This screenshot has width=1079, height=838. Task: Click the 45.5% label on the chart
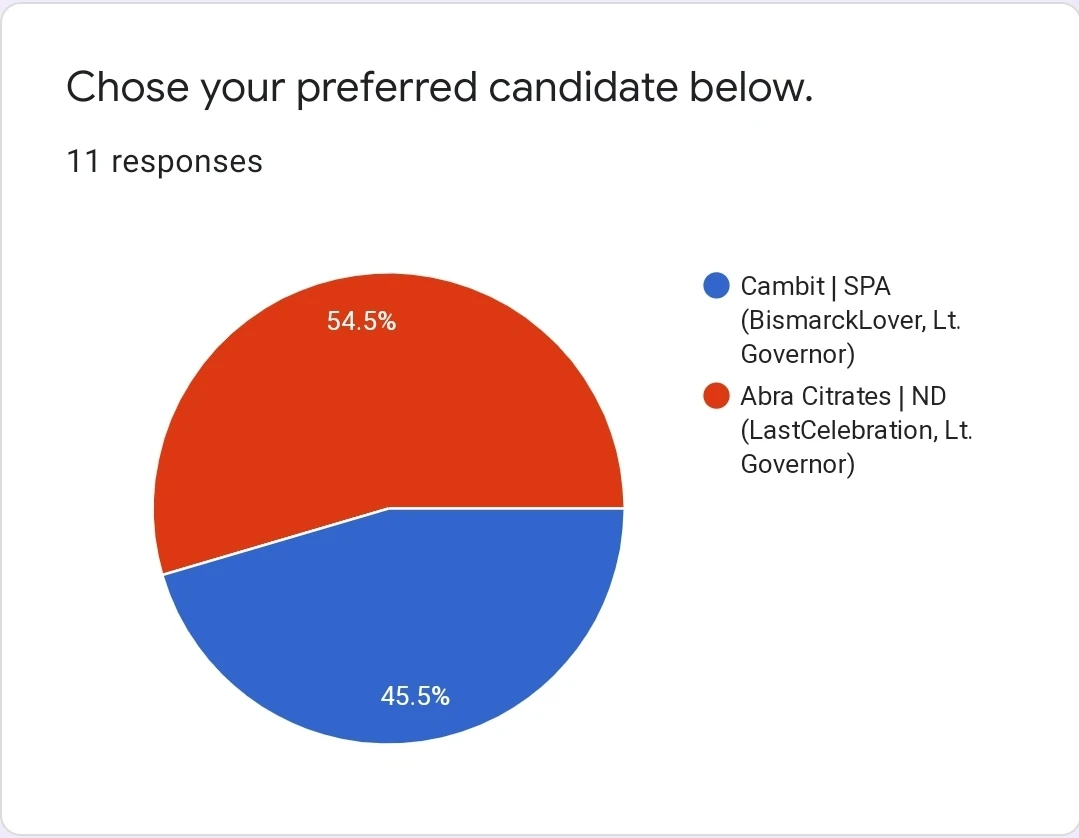tap(415, 697)
